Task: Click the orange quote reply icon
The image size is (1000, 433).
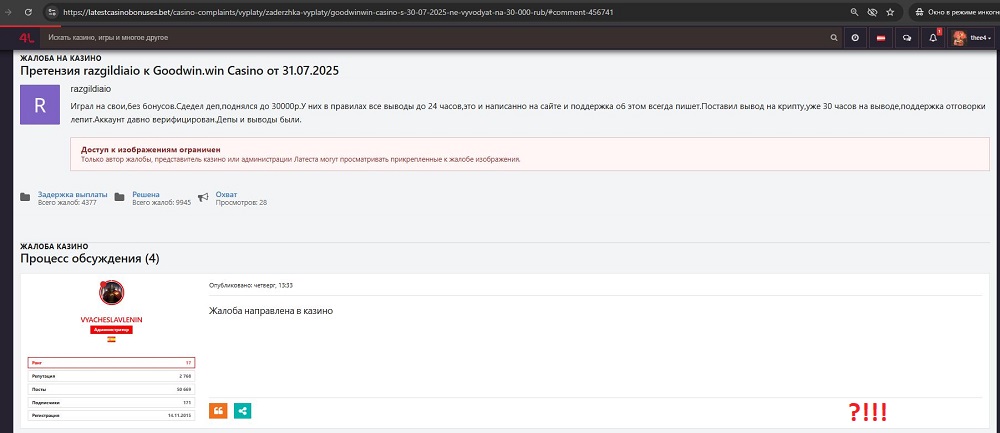Action: tap(218, 410)
